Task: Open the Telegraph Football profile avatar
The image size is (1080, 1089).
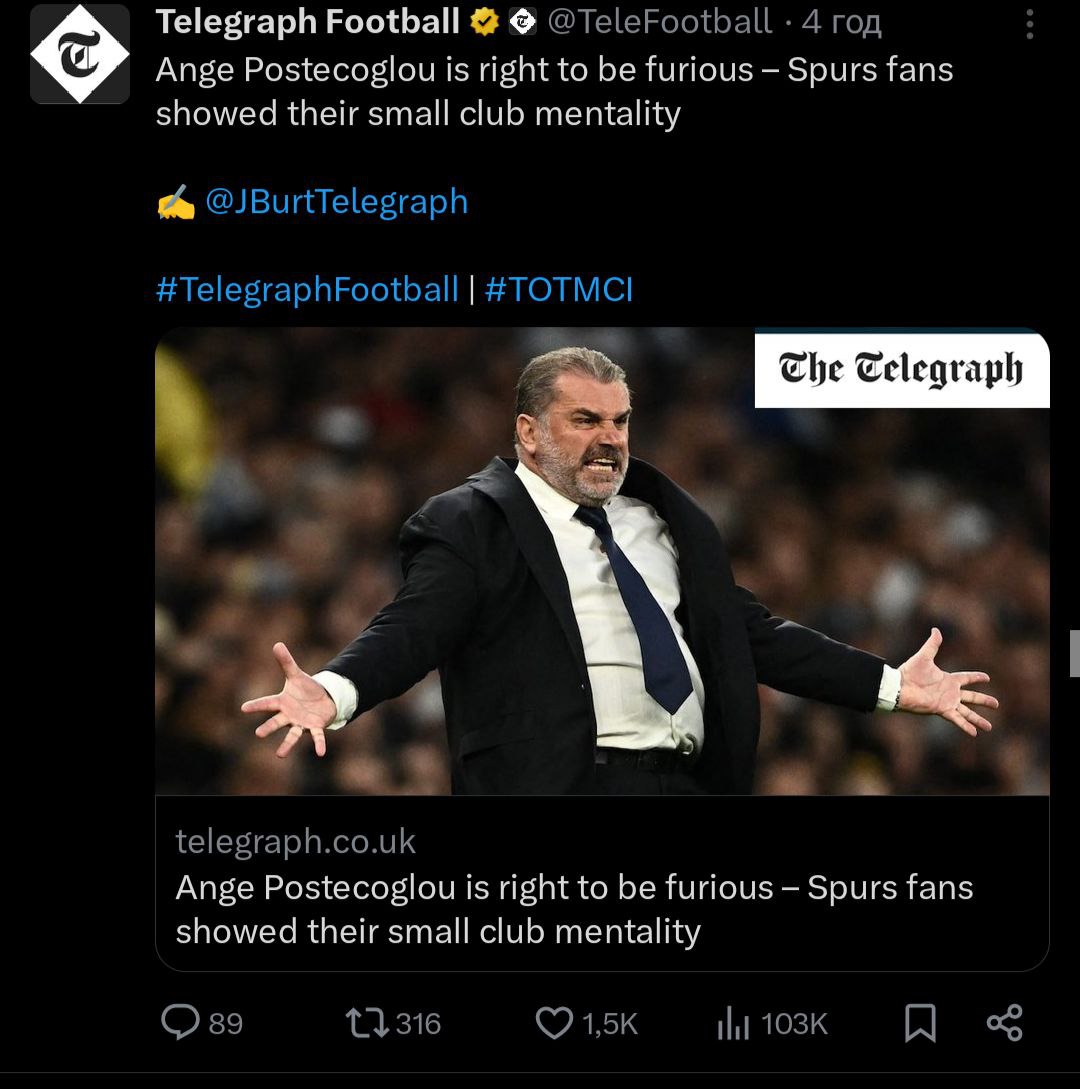Action: tap(80, 54)
